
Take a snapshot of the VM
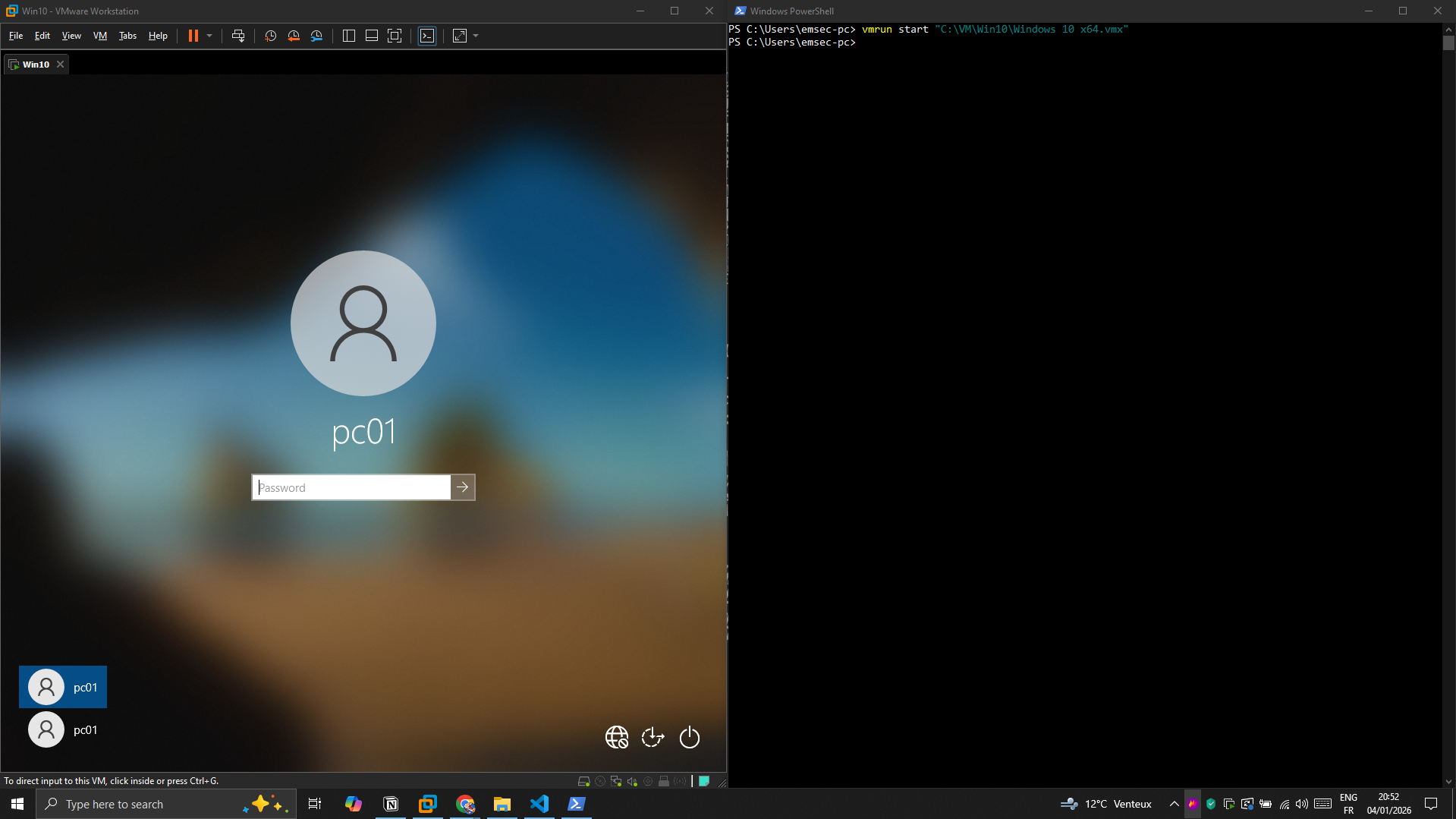point(270,36)
